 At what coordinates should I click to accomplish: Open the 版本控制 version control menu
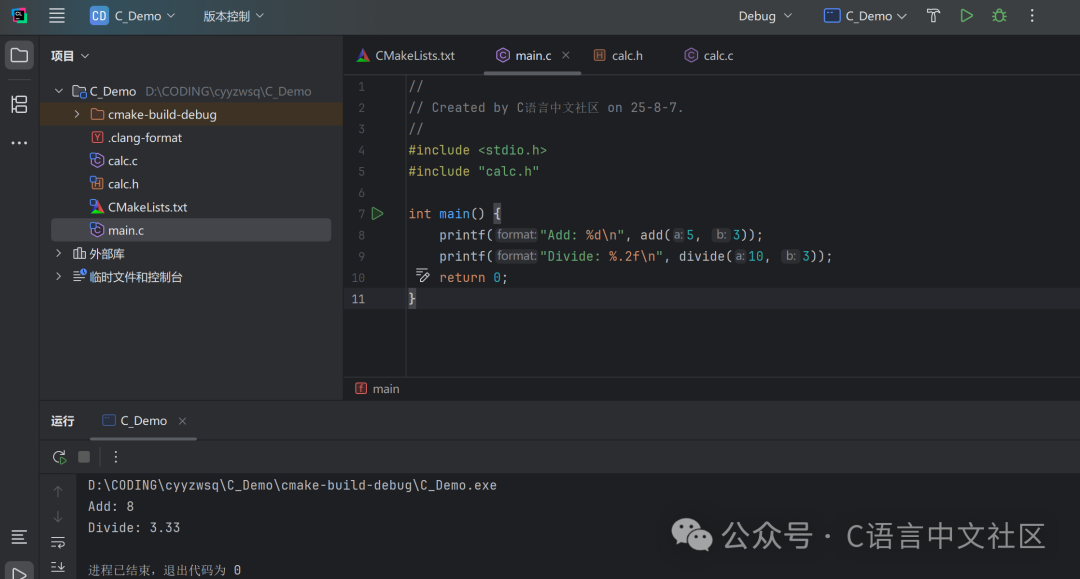coord(233,16)
